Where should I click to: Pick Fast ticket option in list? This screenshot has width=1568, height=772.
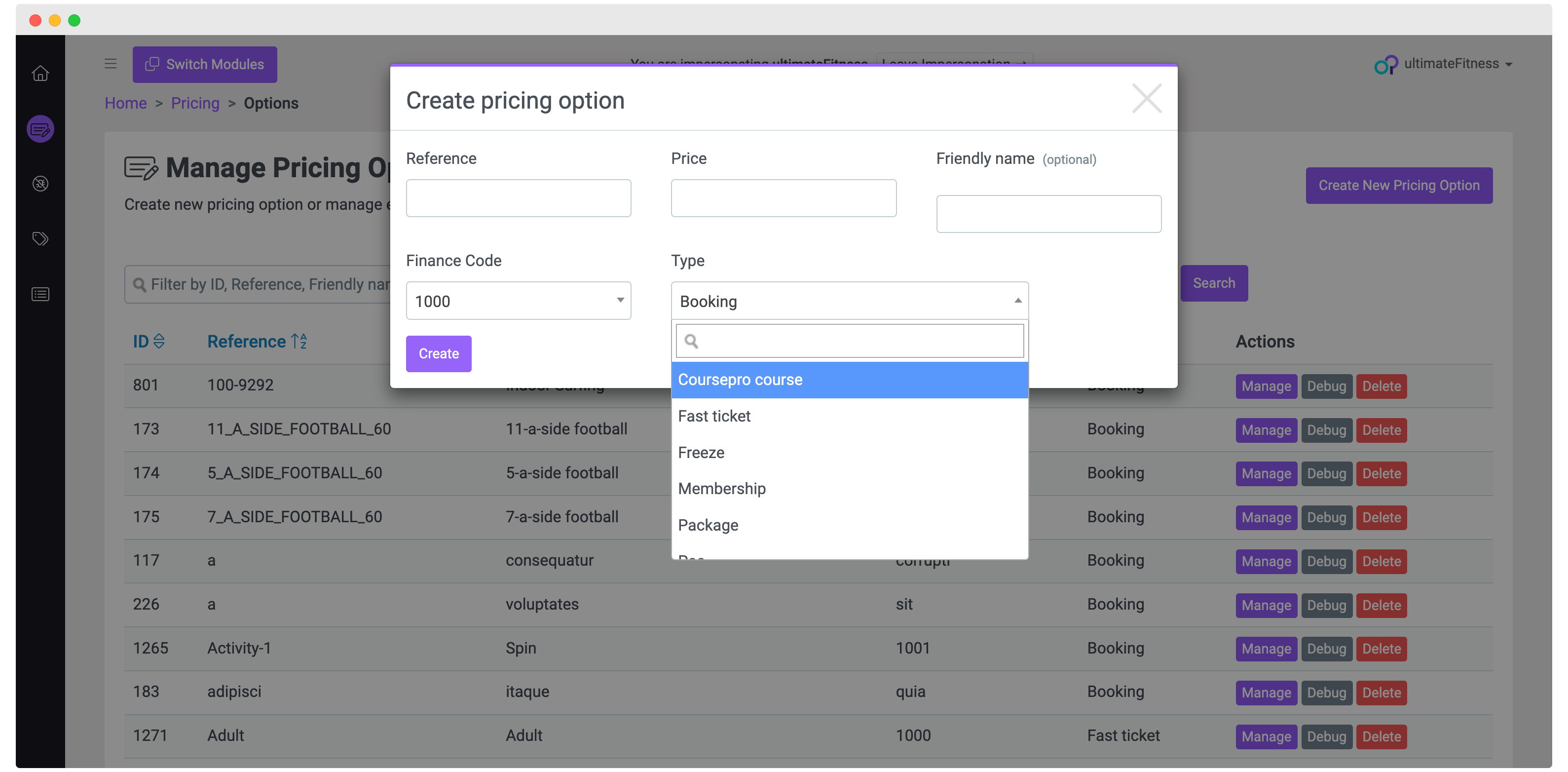(714, 417)
